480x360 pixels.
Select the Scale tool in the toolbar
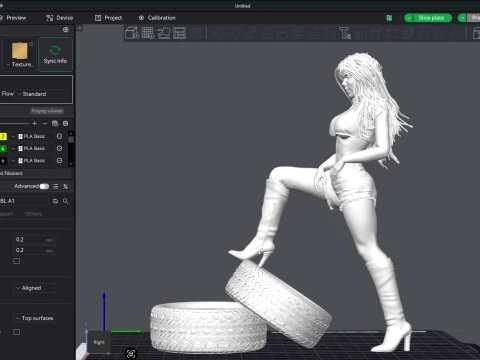click(x=250, y=33)
